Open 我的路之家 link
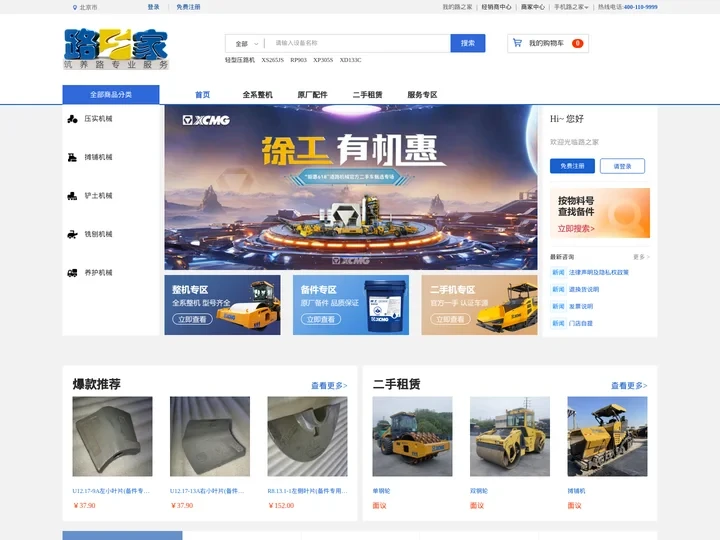The width and height of the screenshot is (720, 540). [457, 7]
